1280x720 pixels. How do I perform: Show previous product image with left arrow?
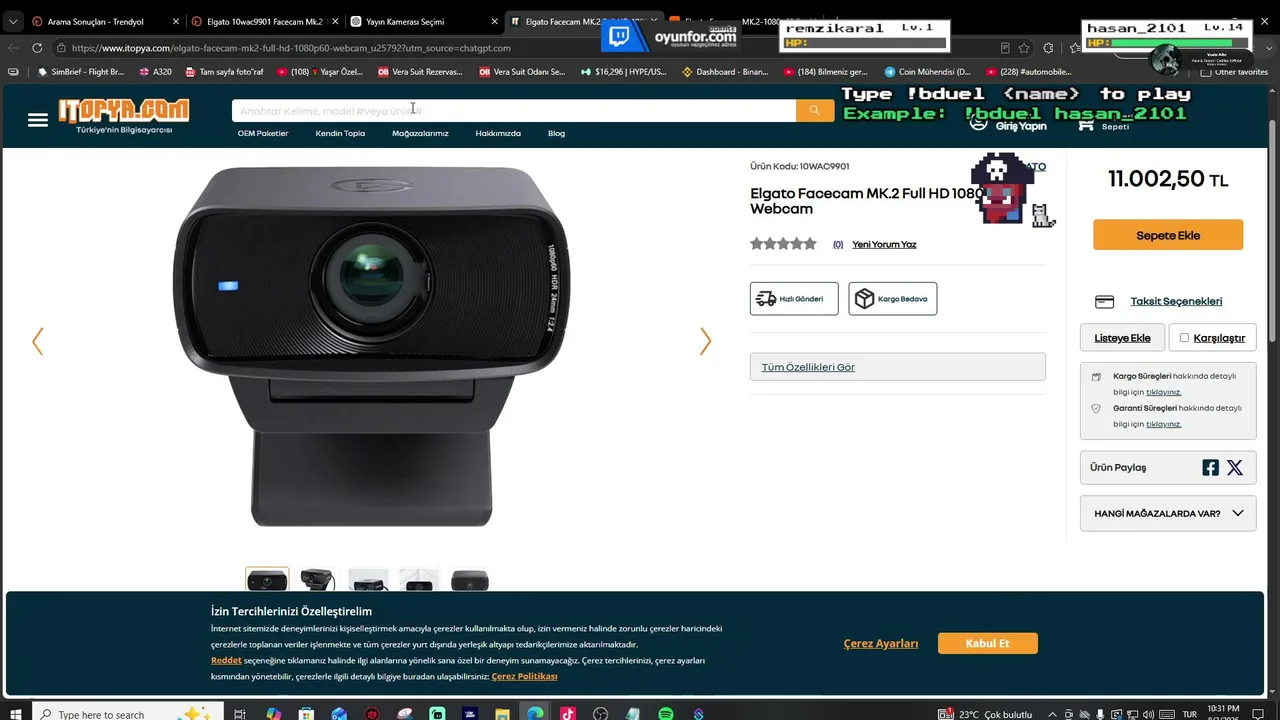pyautogui.click(x=38, y=342)
